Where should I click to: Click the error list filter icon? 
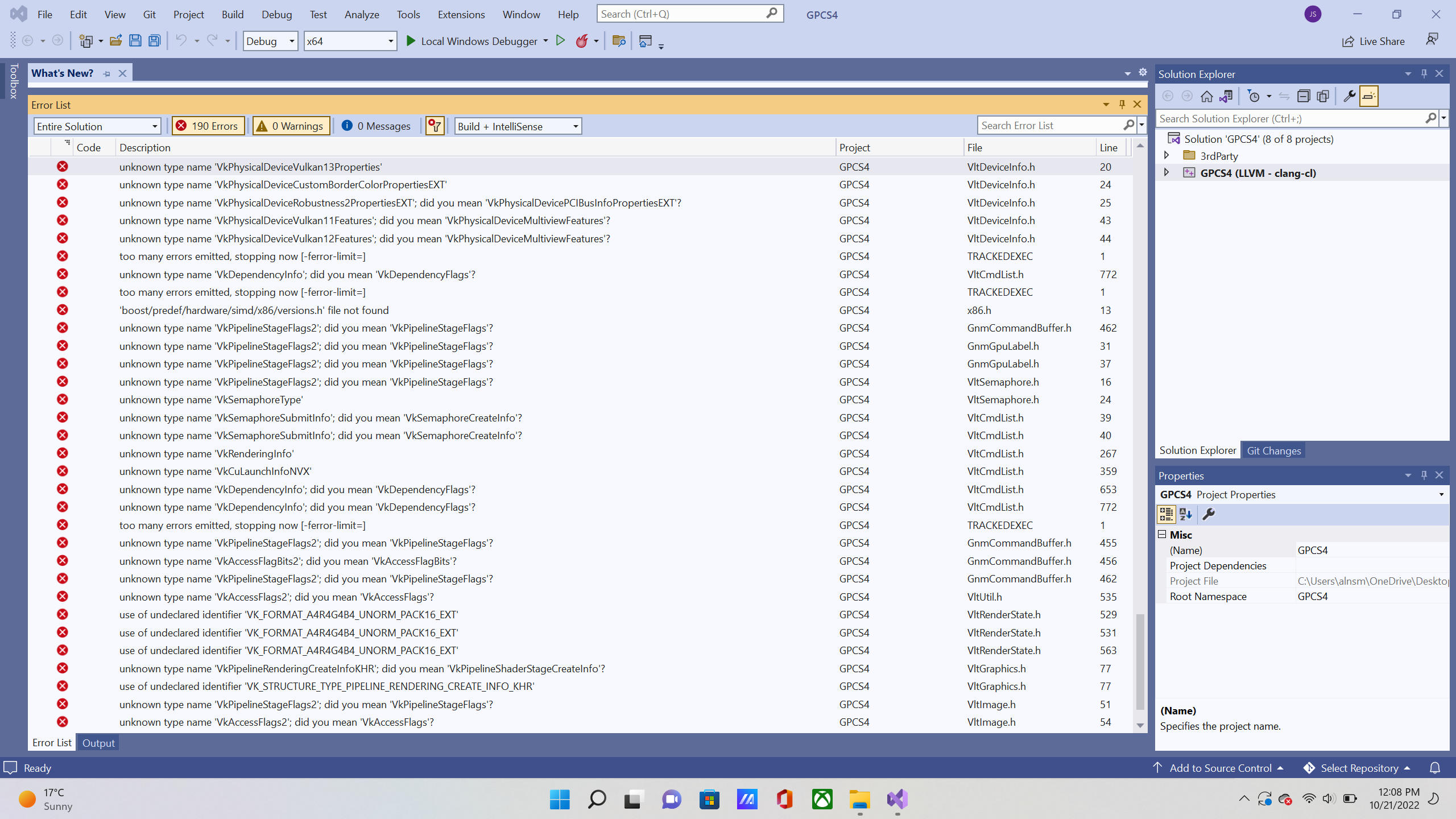click(435, 126)
